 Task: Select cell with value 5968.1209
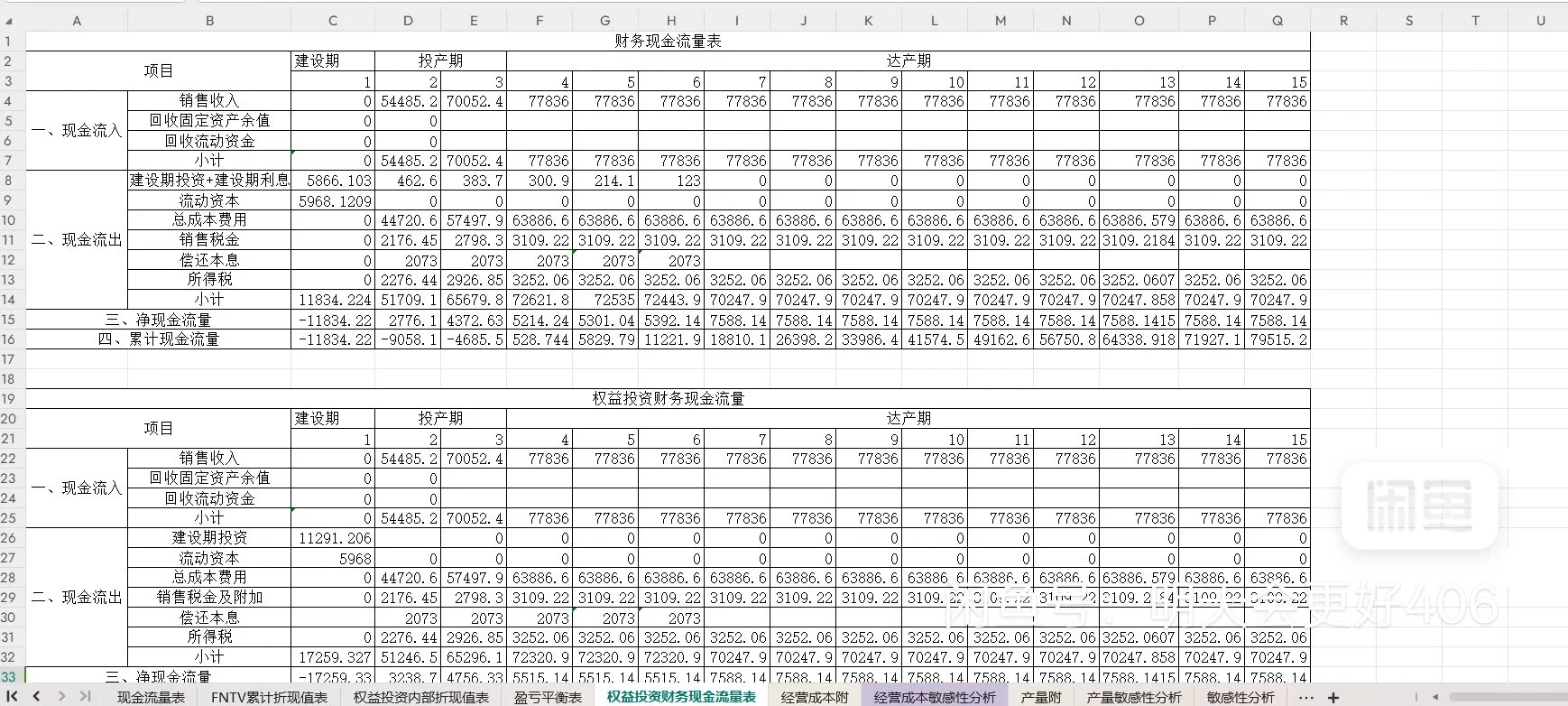333,200
